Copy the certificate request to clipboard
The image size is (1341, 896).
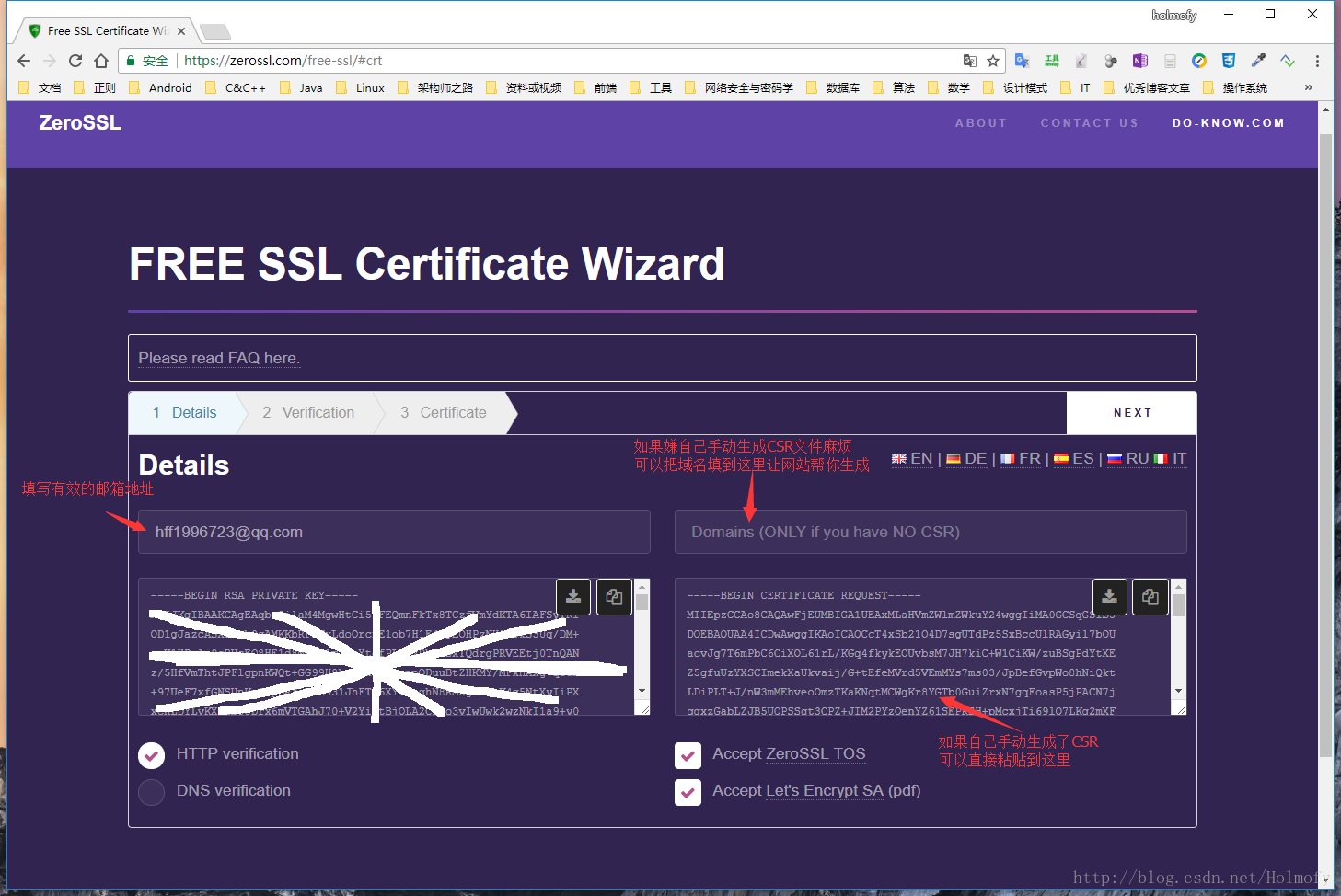coord(1150,597)
